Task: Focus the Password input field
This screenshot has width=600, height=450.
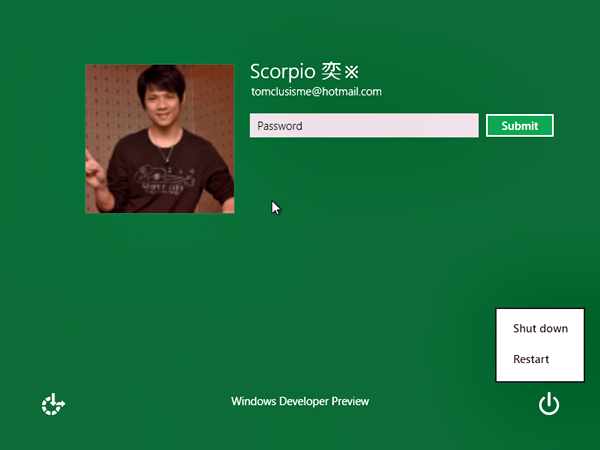Action: pos(364,126)
